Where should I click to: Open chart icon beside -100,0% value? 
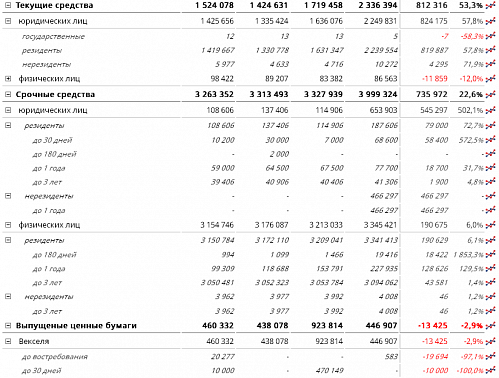pos(490,370)
